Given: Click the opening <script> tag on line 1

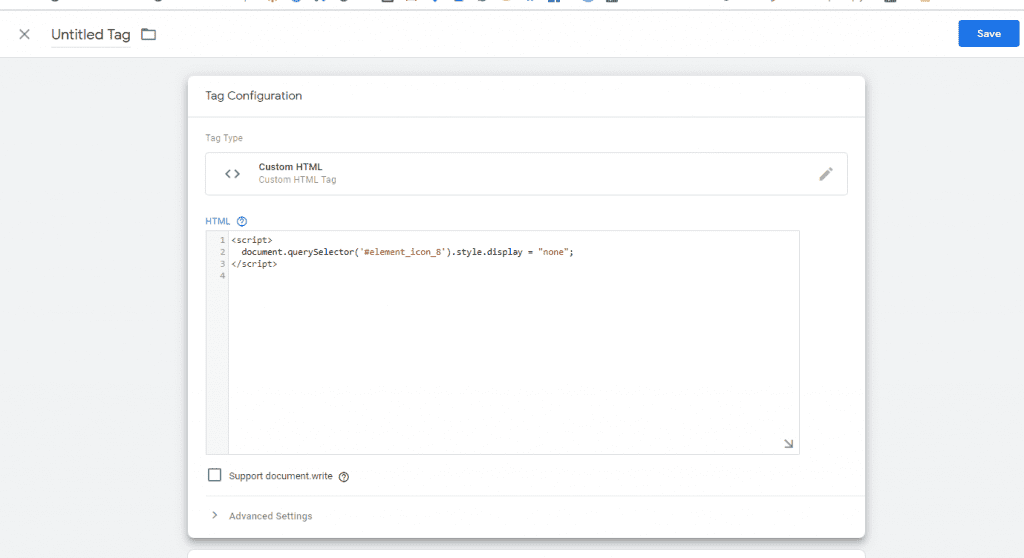Looking at the screenshot, I should tap(251, 240).
